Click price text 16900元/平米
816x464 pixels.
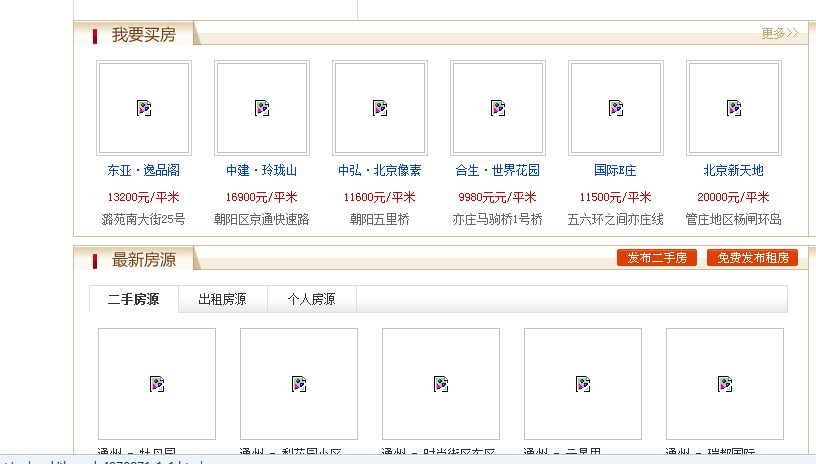(262, 197)
